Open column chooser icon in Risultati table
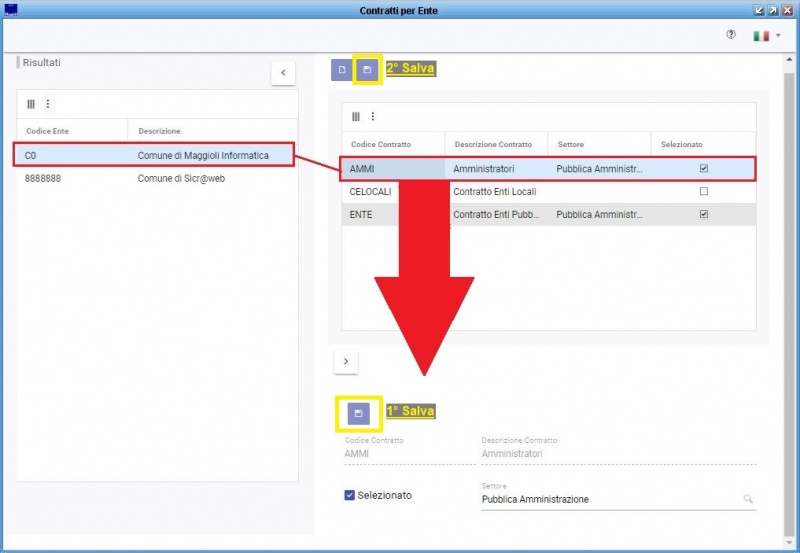 31,104
